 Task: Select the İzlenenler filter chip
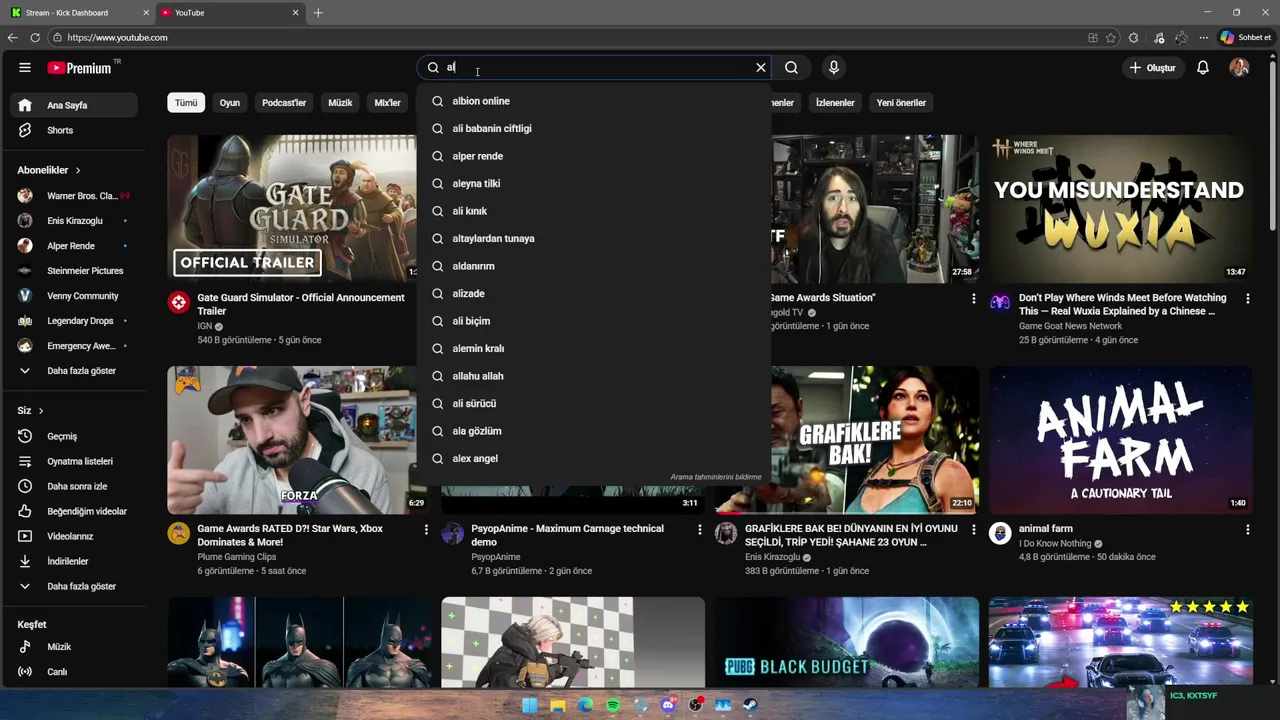pos(835,103)
